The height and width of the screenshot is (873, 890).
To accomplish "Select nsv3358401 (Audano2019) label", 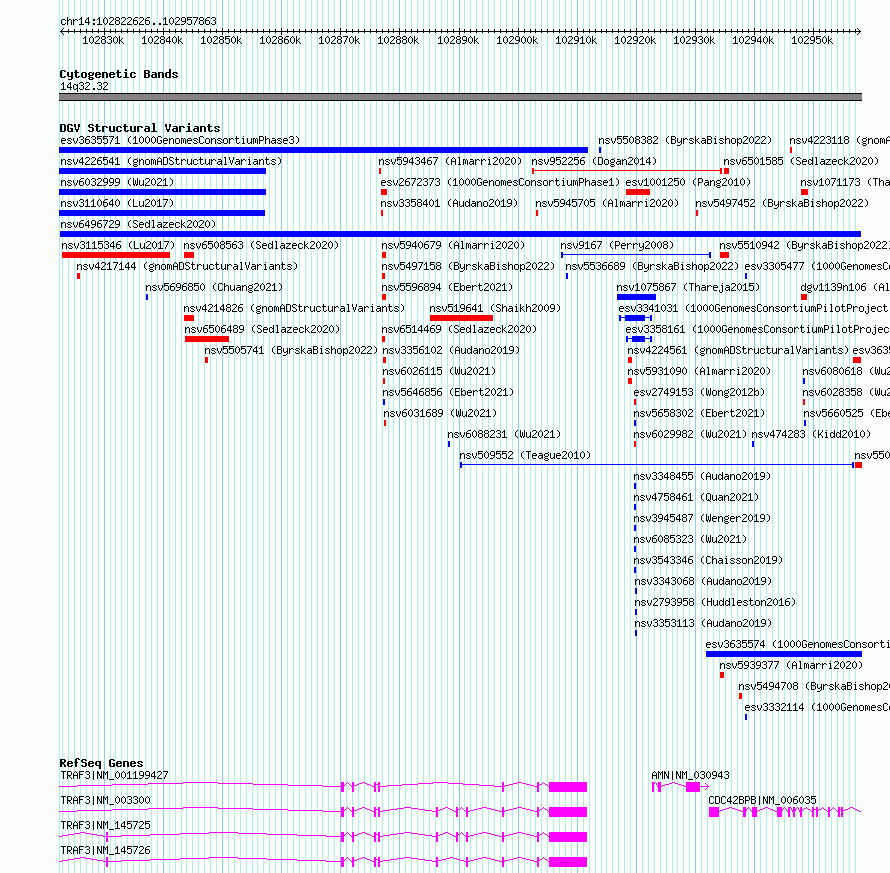I will click(x=449, y=203).
